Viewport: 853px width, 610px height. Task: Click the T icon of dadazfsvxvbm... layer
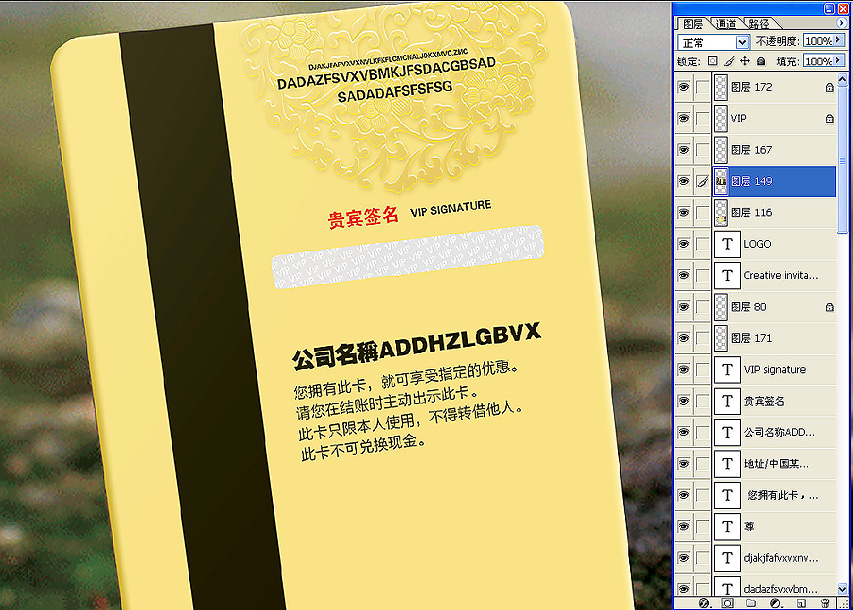click(727, 588)
